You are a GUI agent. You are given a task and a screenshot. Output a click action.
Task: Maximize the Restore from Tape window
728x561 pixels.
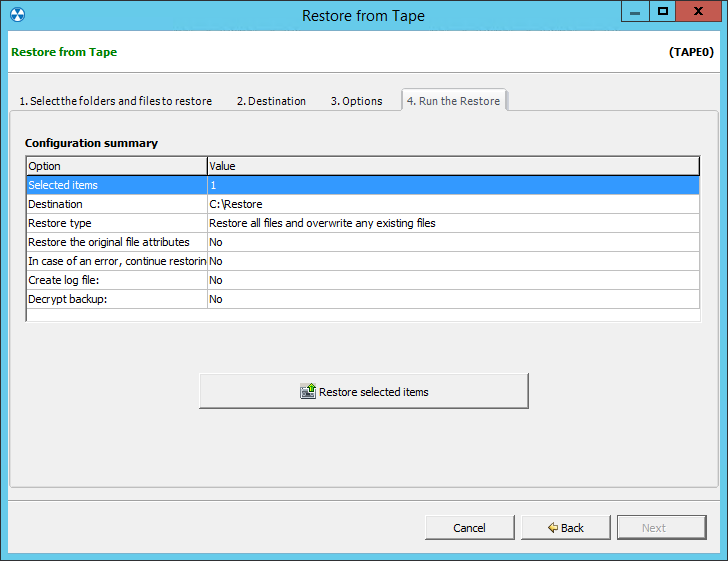[x=663, y=12]
